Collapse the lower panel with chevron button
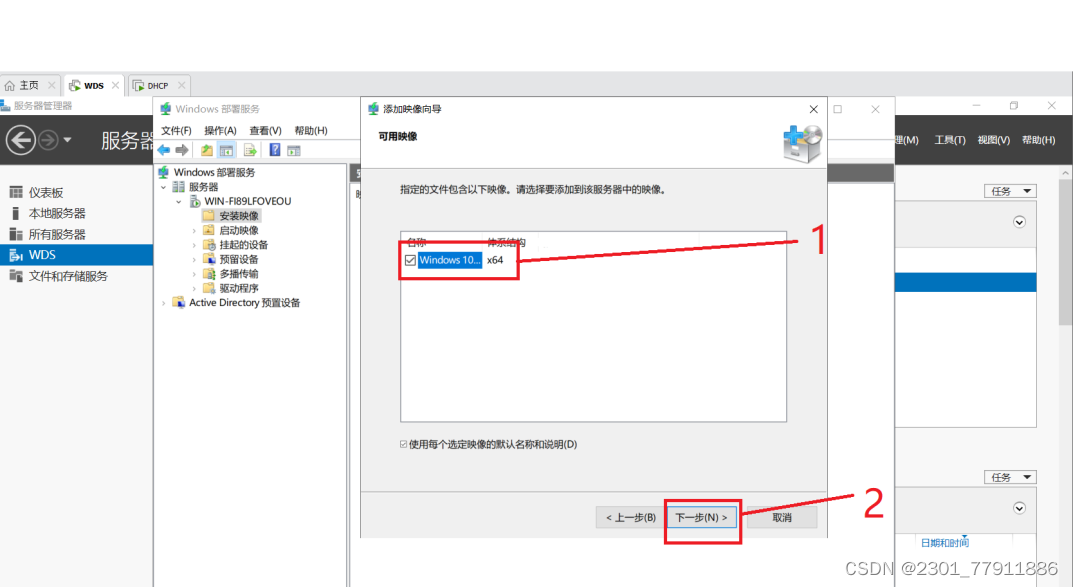 (1019, 508)
